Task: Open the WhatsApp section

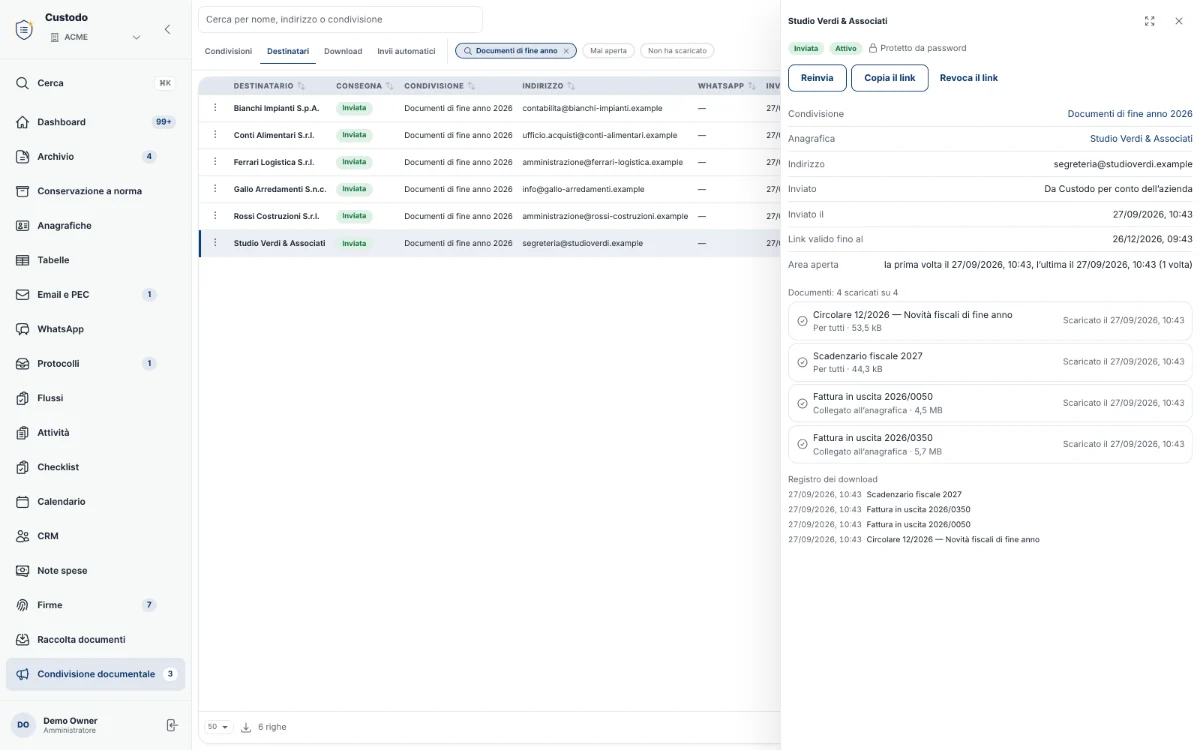Action: [x=95, y=329]
